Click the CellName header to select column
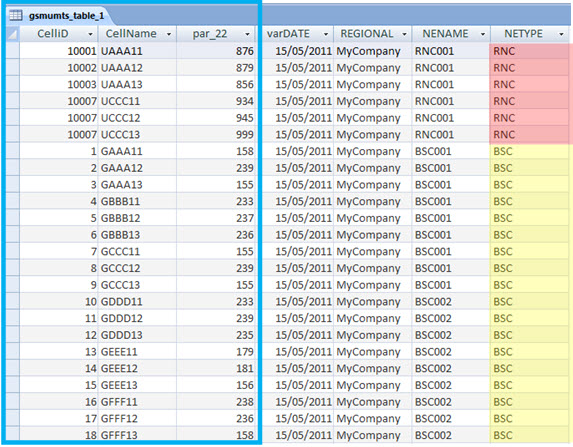This screenshot has width=573, height=447. [131, 34]
